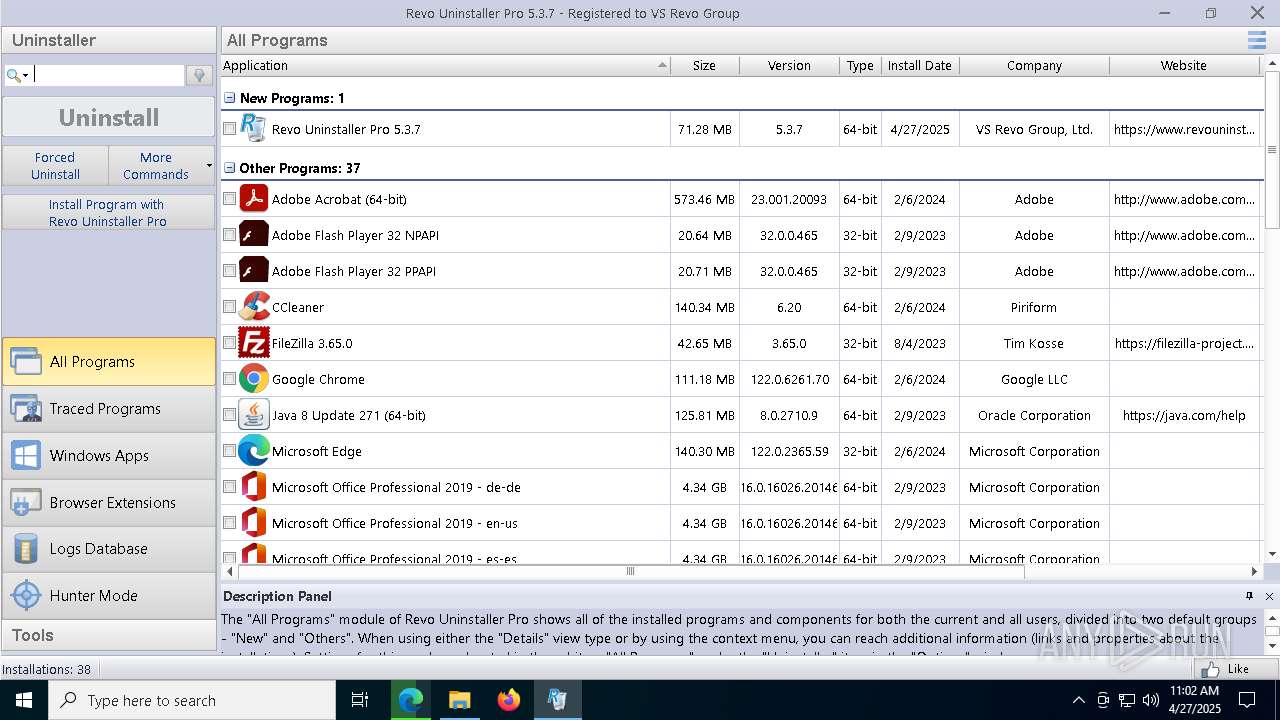The height and width of the screenshot is (720, 1280).
Task: Select the All Programs module
Action: point(108,361)
